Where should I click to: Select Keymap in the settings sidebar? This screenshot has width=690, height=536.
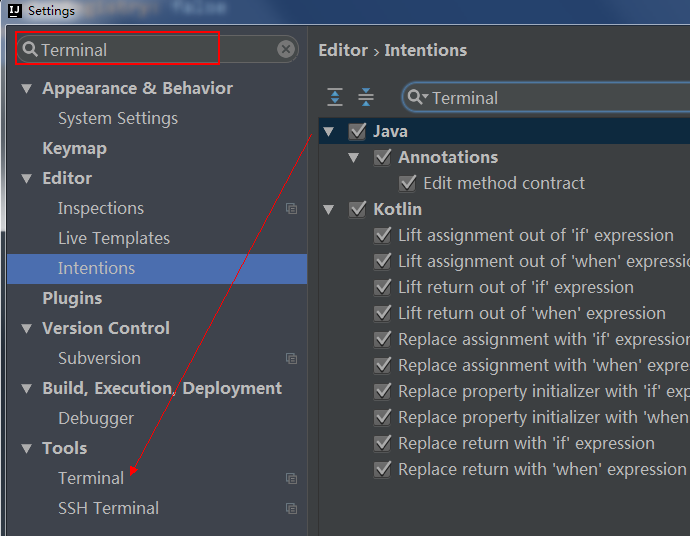[74, 148]
